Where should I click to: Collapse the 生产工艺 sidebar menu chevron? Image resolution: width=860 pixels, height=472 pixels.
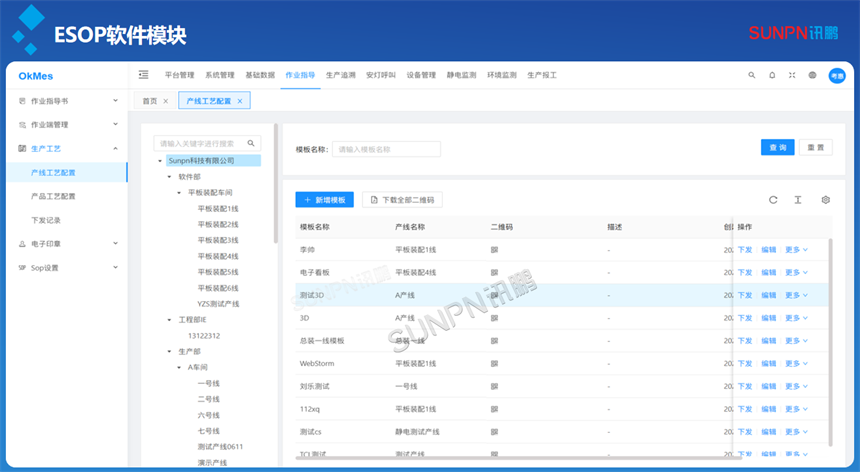[115, 148]
